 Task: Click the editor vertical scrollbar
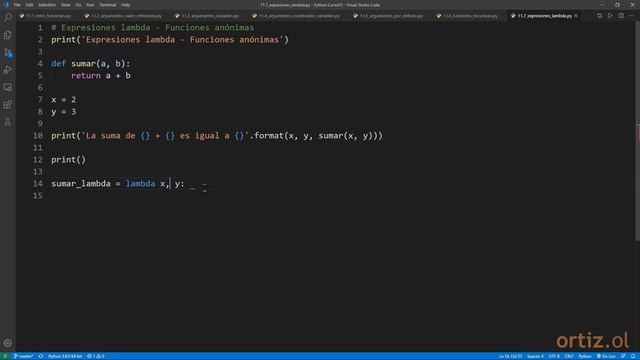click(638, 131)
